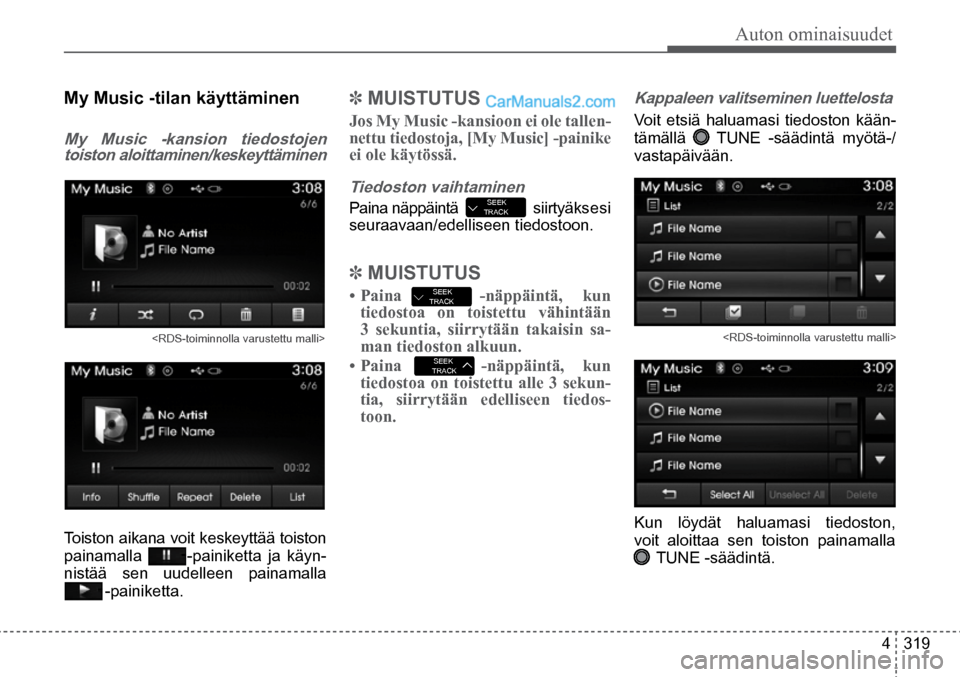
Task: Click the TUNE knob icon beside 'TUNE -säädintä myötä-/'
Action: (701, 137)
